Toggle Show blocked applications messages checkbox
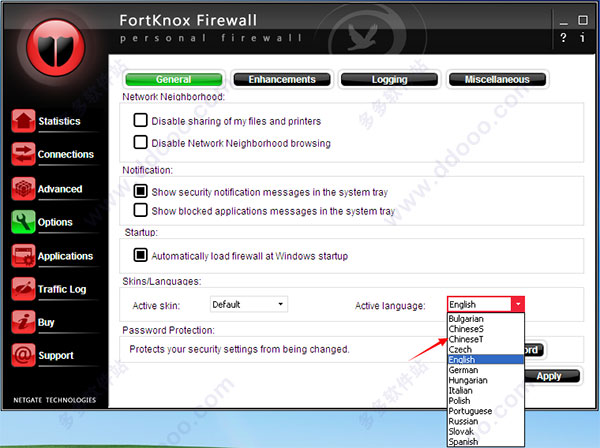 click(140, 210)
